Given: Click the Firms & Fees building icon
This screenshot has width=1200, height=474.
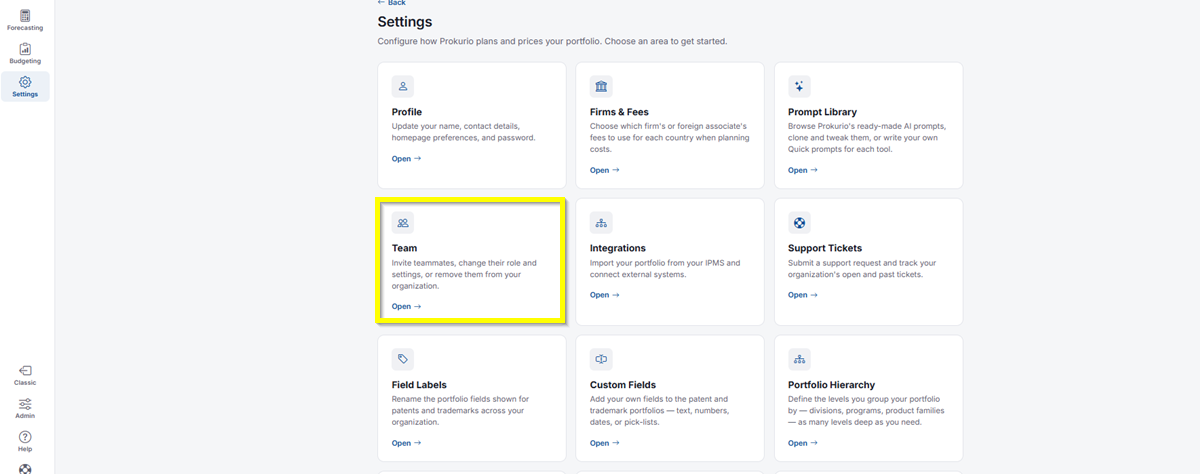Looking at the screenshot, I should click(601, 86).
